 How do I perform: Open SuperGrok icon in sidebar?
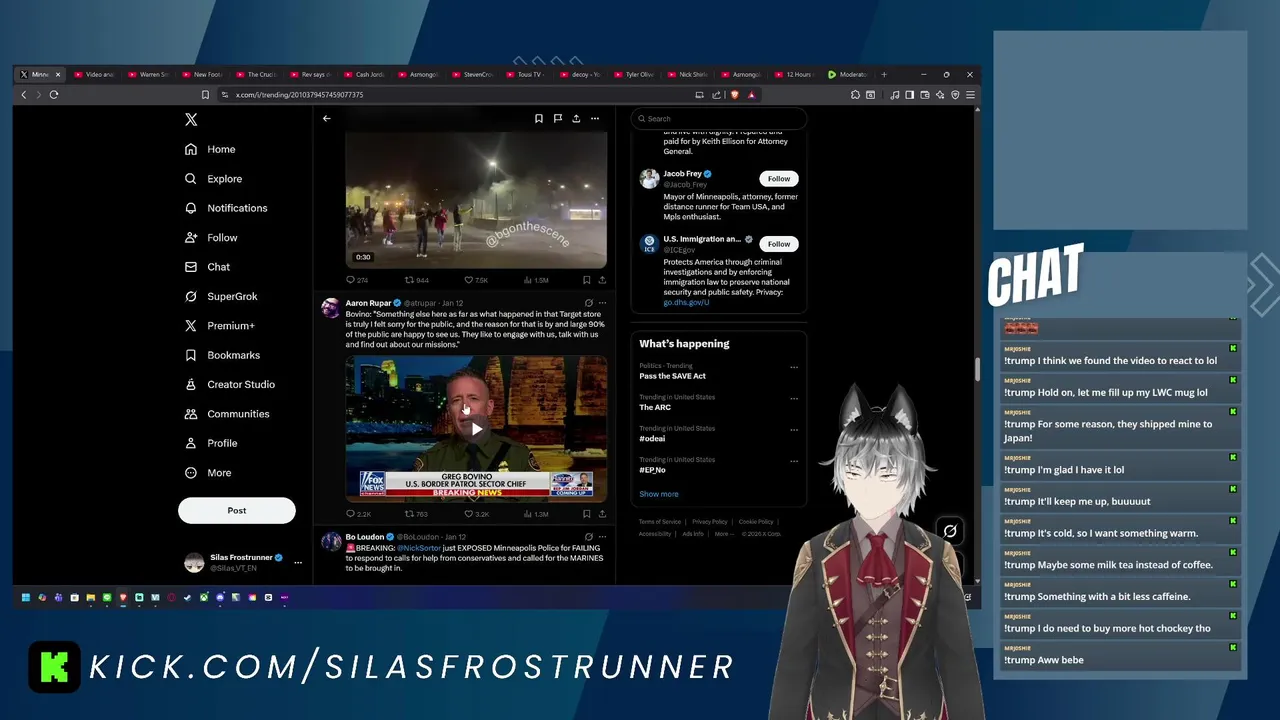pos(191,296)
